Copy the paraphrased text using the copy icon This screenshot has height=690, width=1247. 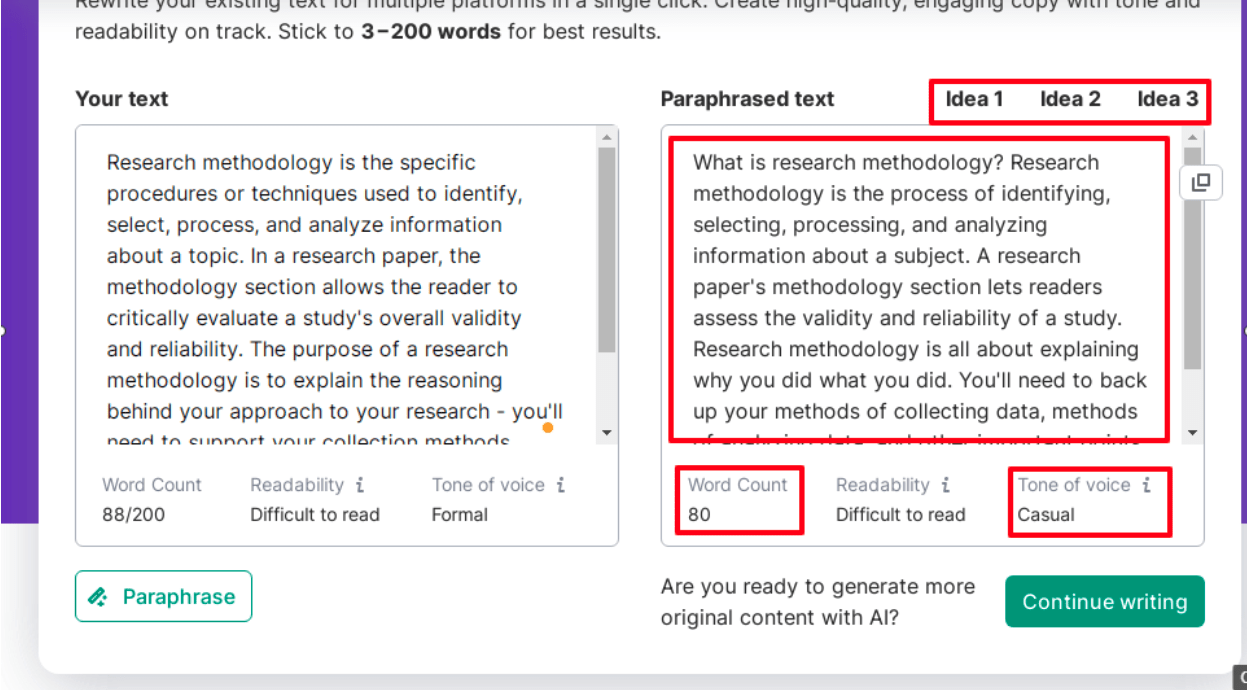pos(1201,182)
